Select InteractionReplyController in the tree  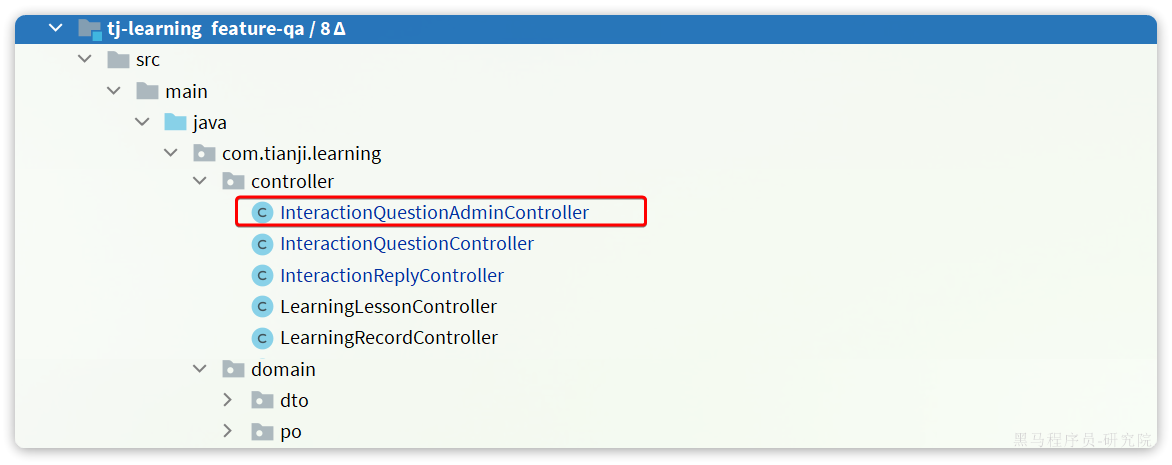pyautogui.click(x=392, y=276)
